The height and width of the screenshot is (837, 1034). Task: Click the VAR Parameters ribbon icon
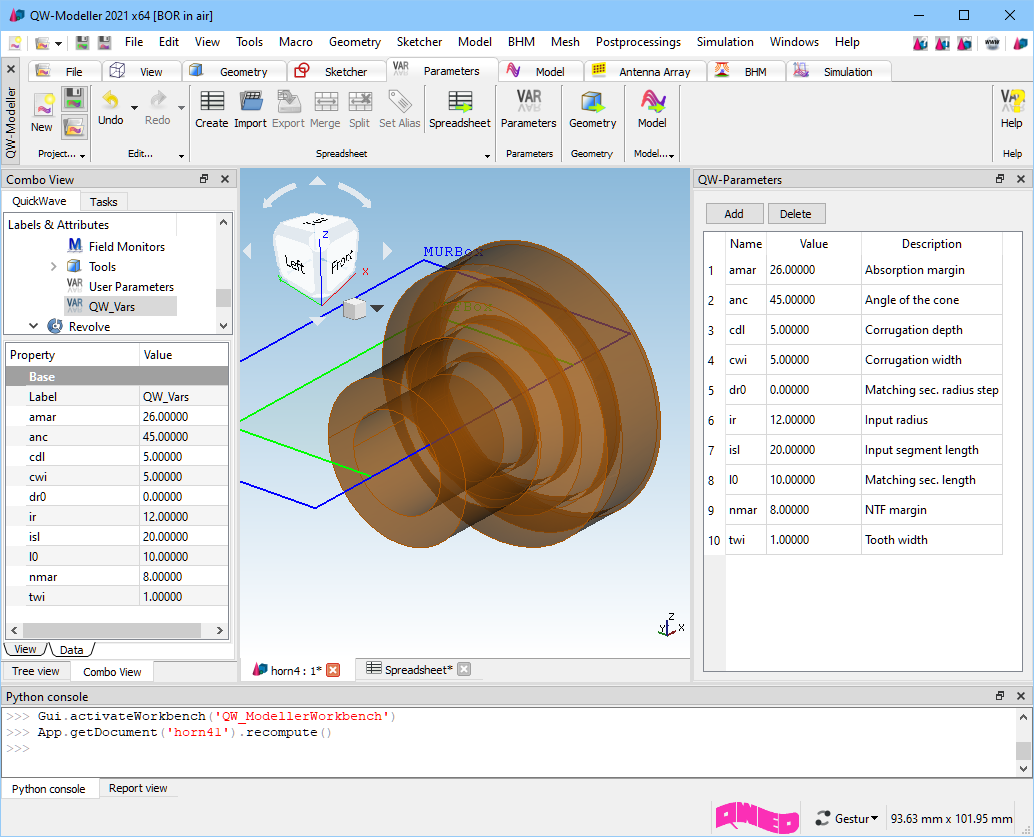(x=529, y=101)
